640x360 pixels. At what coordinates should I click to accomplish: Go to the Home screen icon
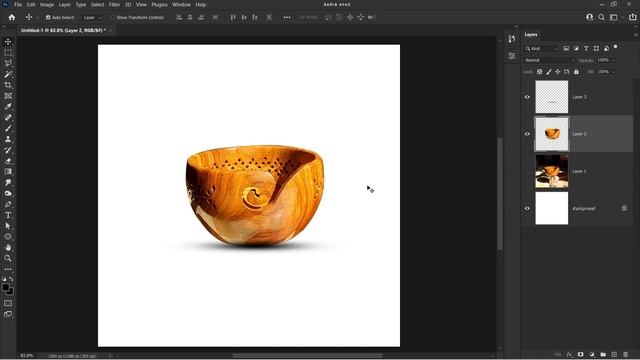12,17
